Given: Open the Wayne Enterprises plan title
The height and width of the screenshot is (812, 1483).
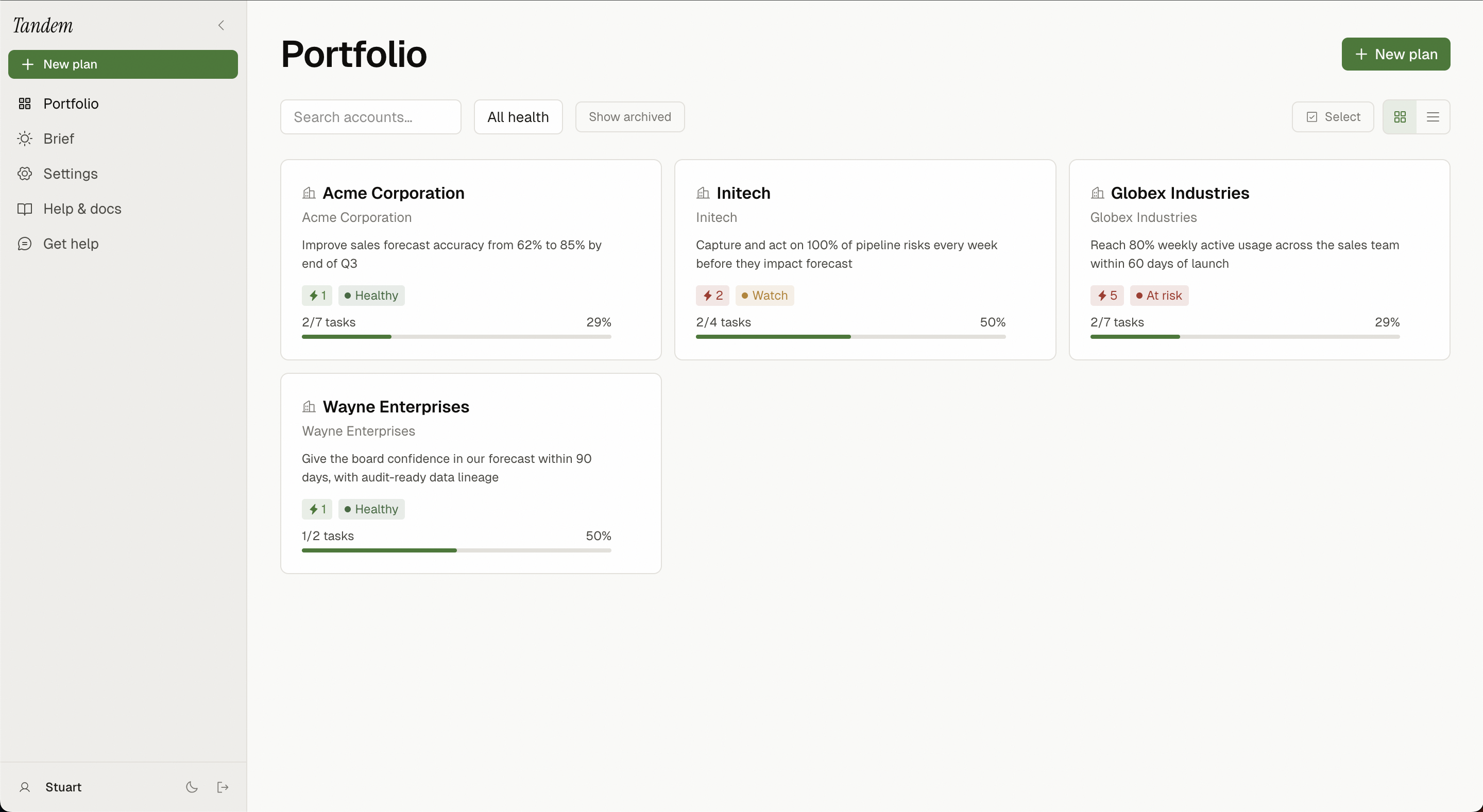Looking at the screenshot, I should 396,407.
